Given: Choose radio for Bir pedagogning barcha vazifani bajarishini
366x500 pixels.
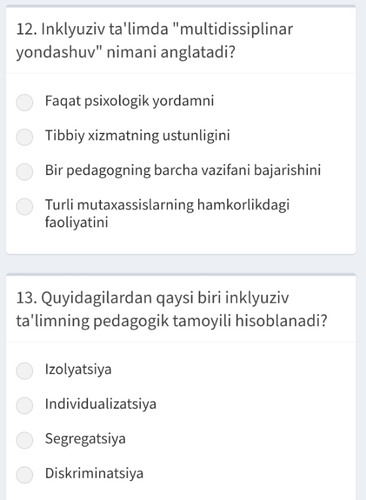Looking at the screenshot, I should point(24,172).
